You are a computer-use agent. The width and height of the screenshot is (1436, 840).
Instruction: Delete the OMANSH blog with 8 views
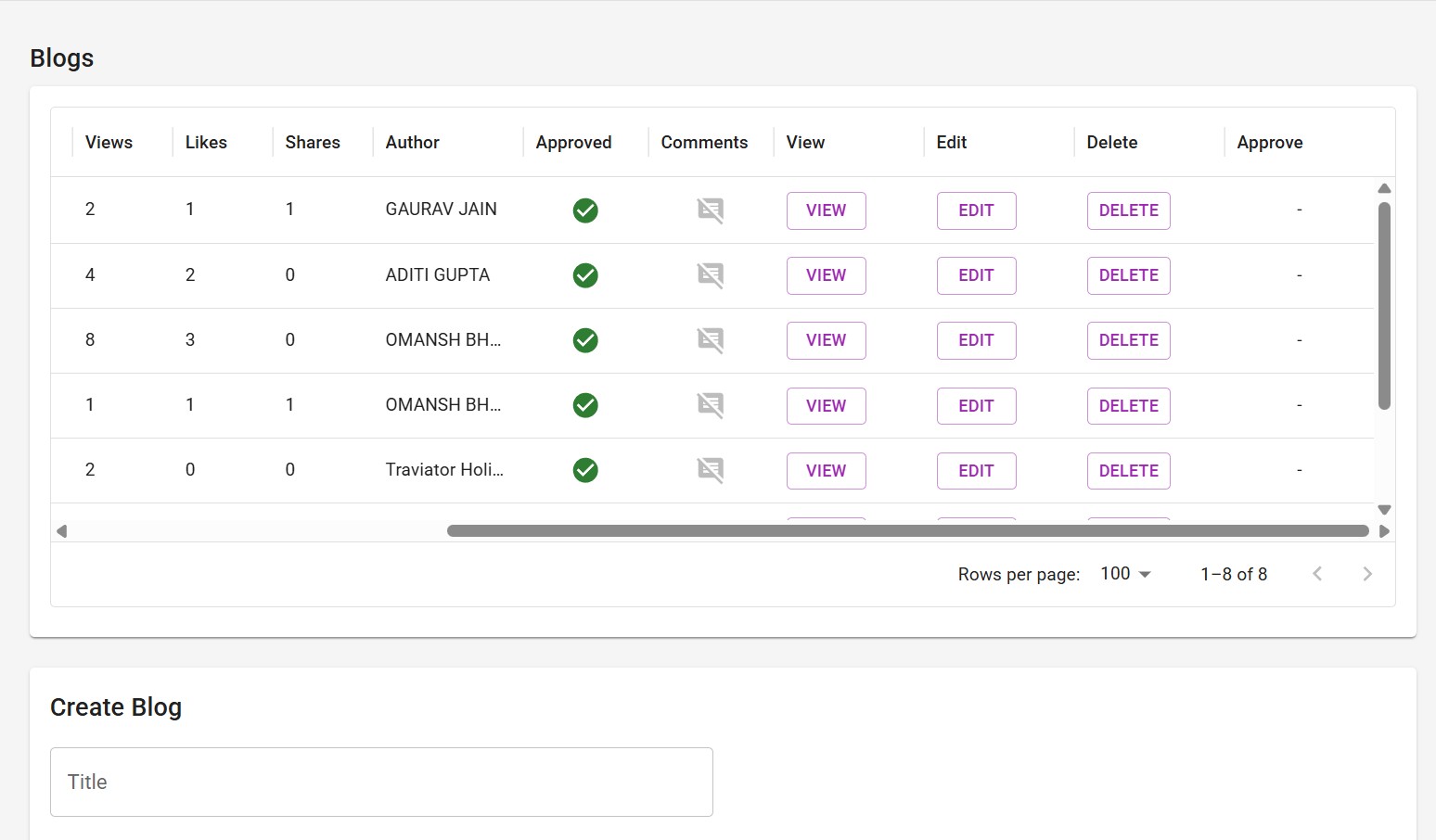(x=1129, y=340)
